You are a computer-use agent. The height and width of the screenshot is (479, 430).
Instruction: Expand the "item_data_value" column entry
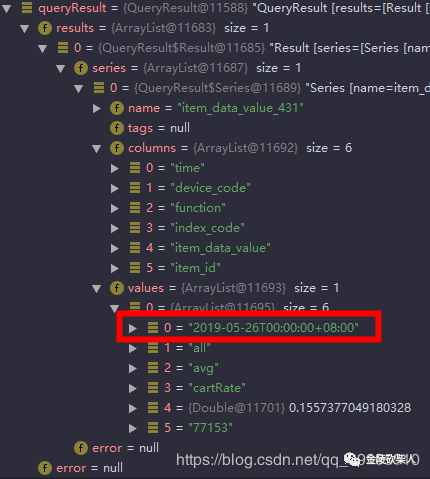pyautogui.click(x=115, y=248)
